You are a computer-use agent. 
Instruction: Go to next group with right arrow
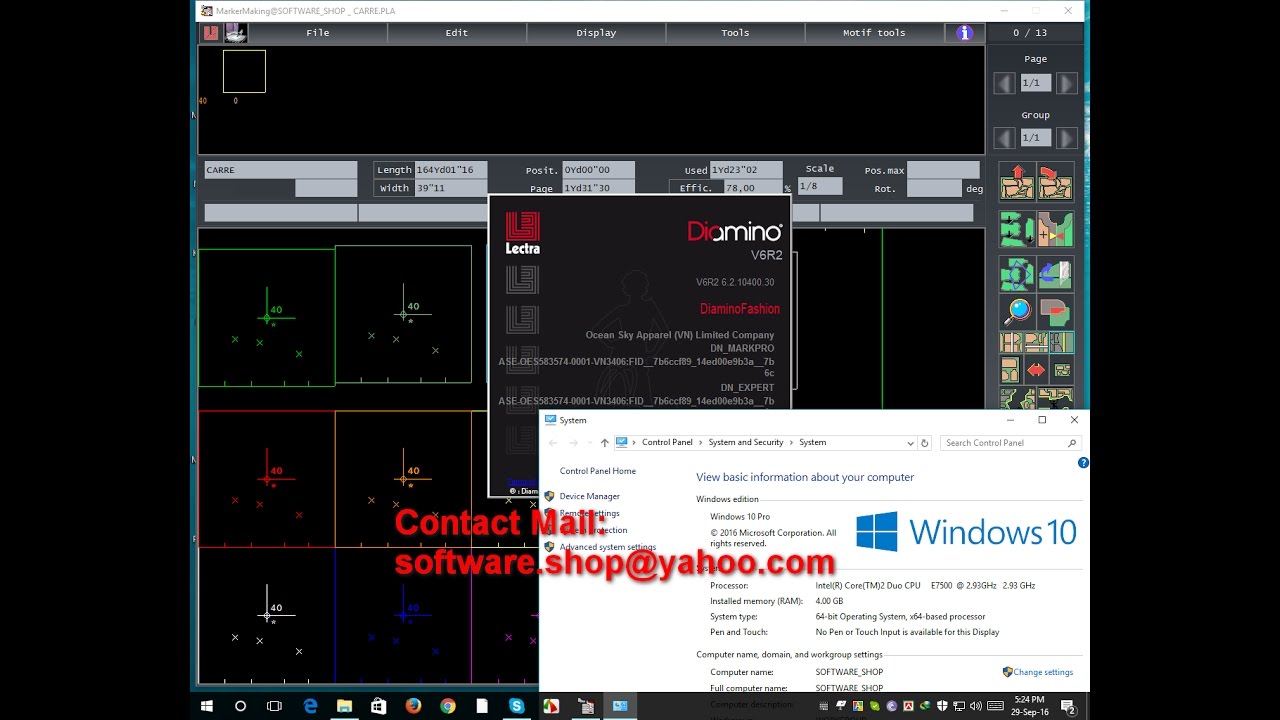[x=1066, y=138]
